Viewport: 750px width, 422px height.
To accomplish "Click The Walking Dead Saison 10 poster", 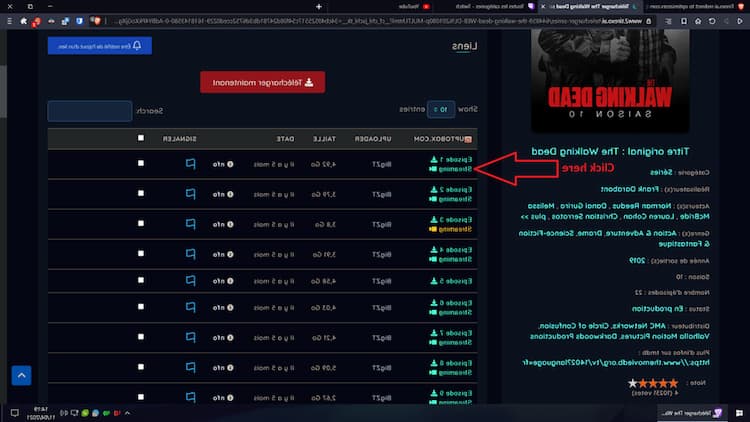I will pos(610,80).
